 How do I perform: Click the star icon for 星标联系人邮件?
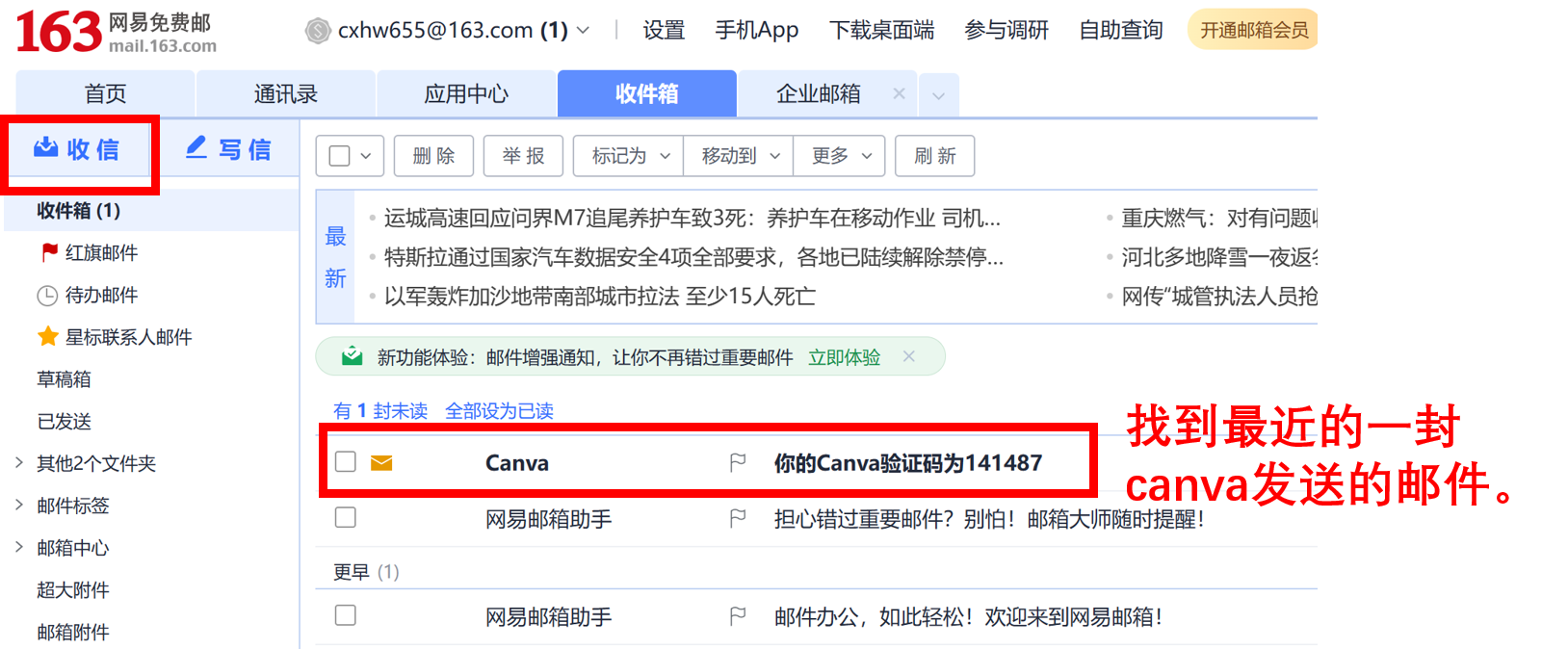click(x=48, y=336)
